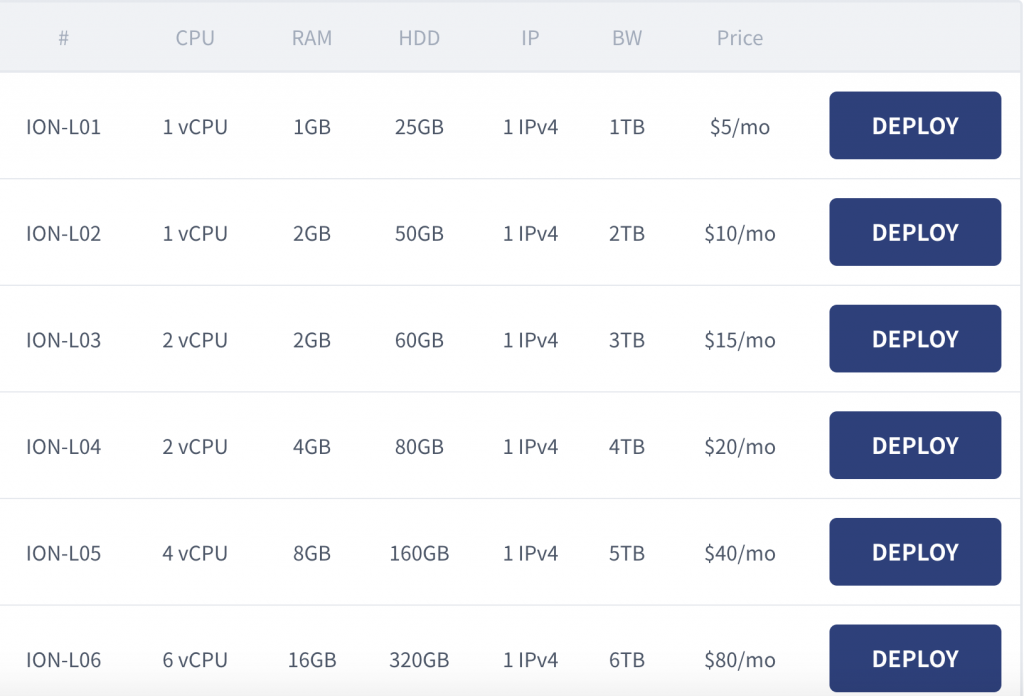
Task: Select the ION-L01 plan name
Action: point(64,127)
